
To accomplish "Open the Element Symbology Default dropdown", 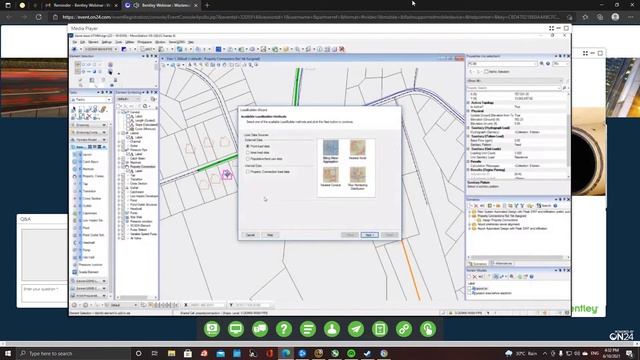I will [x=128, y=99].
